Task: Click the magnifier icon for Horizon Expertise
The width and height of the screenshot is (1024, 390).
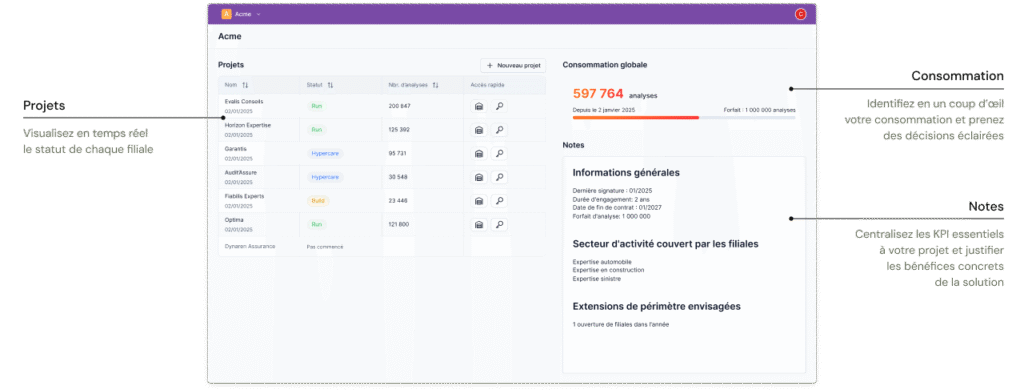Action: (500, 130)
